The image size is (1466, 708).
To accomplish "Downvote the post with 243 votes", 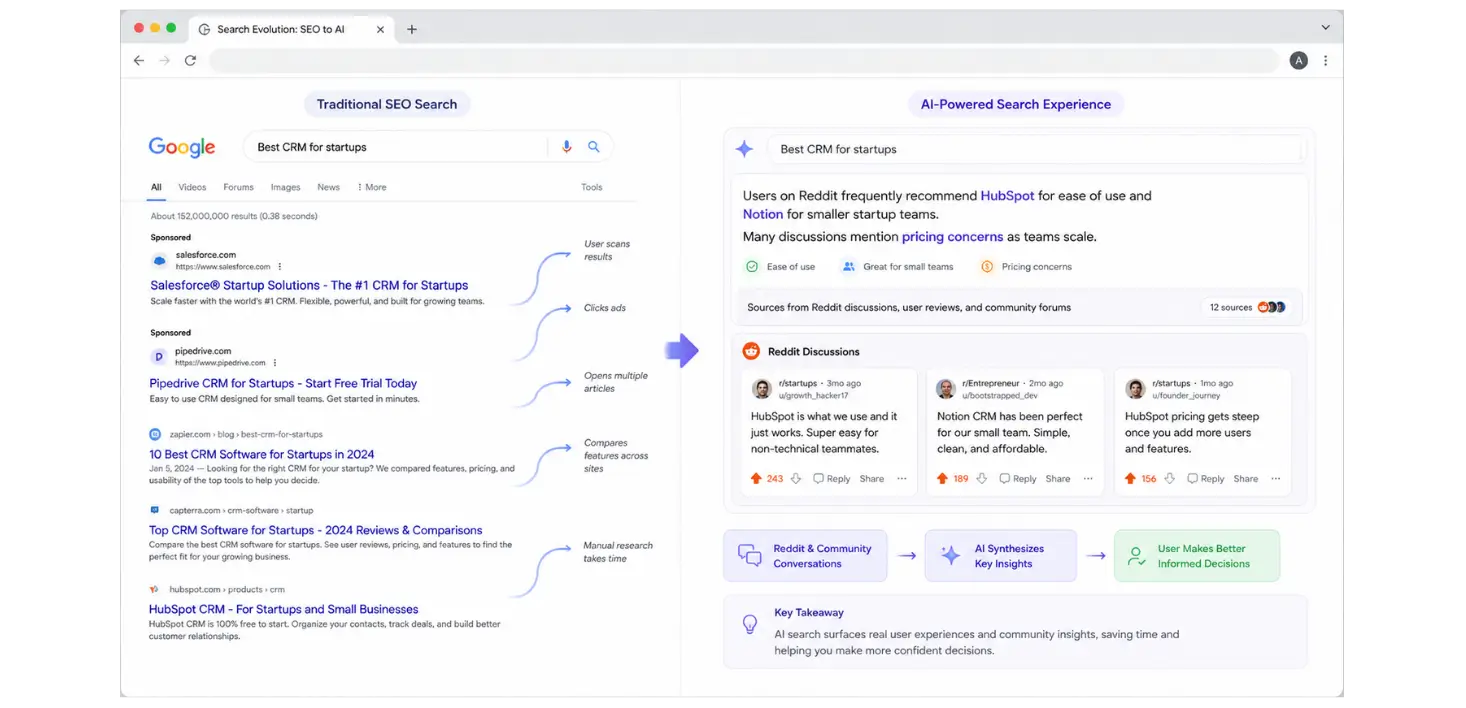I will pos(797,479).
